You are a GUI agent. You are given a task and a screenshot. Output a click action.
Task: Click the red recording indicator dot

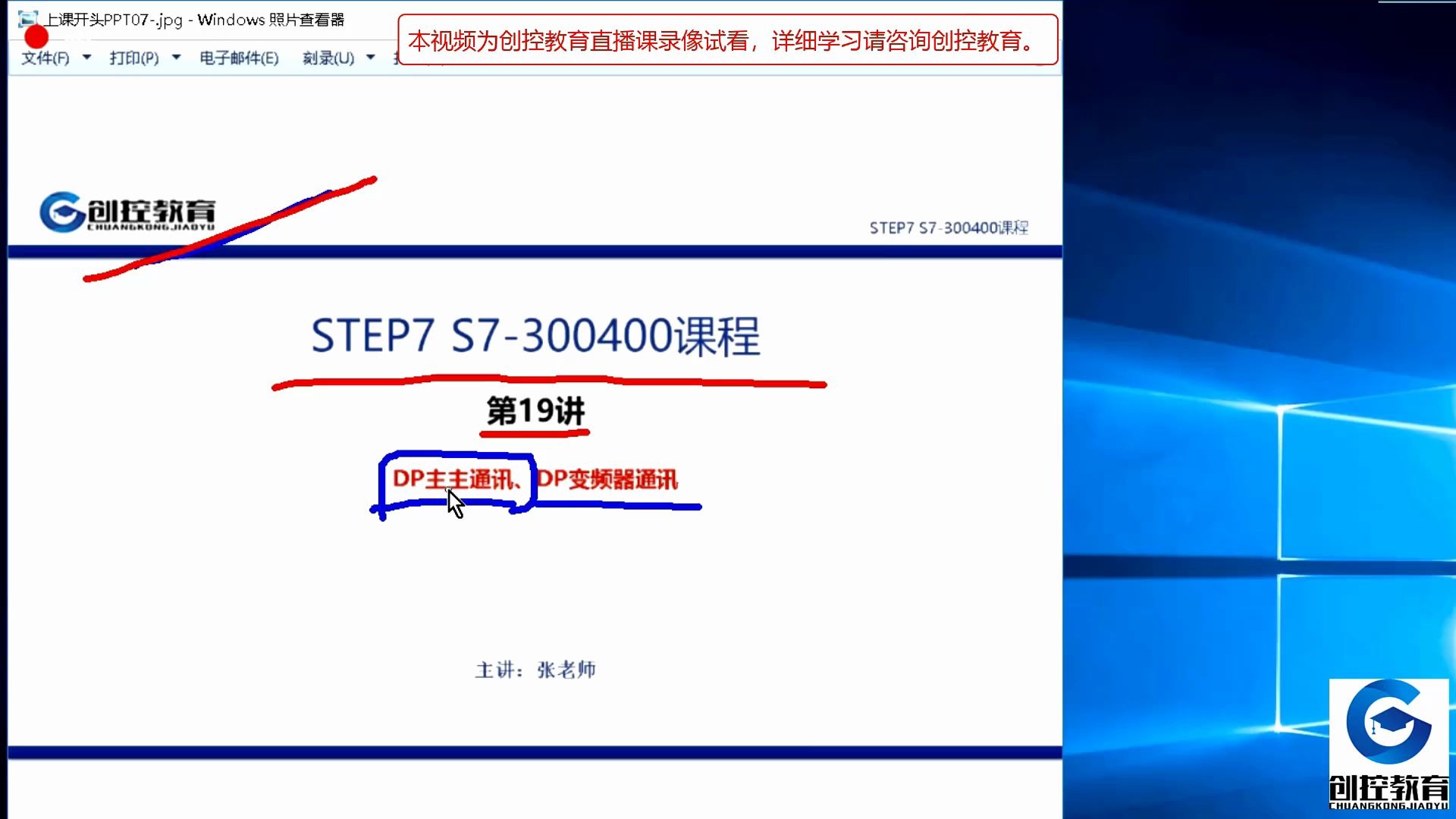(35, 35)
